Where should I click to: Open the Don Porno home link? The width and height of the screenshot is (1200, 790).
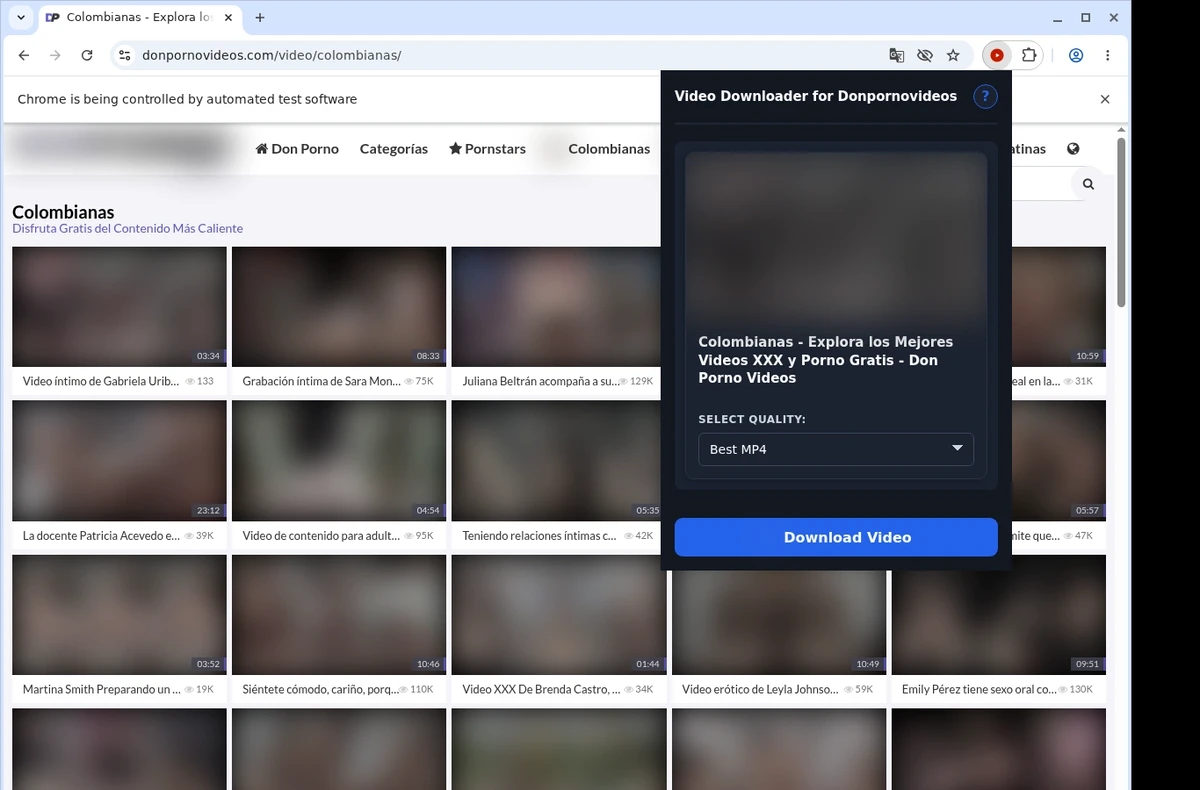coord(297,149)
